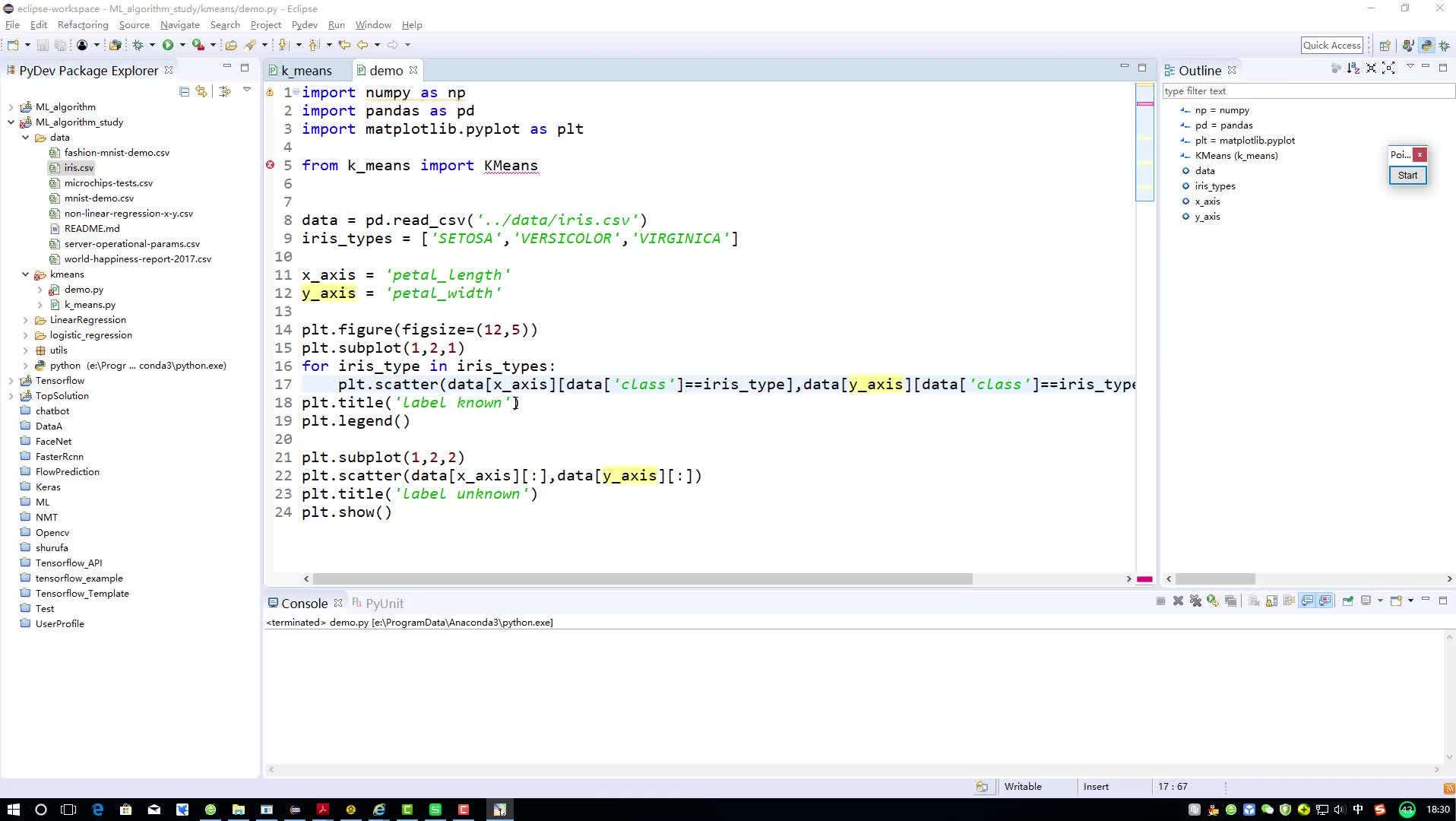Expand the logistic_regression folder
1456x821 pixels.
point(25,335)
